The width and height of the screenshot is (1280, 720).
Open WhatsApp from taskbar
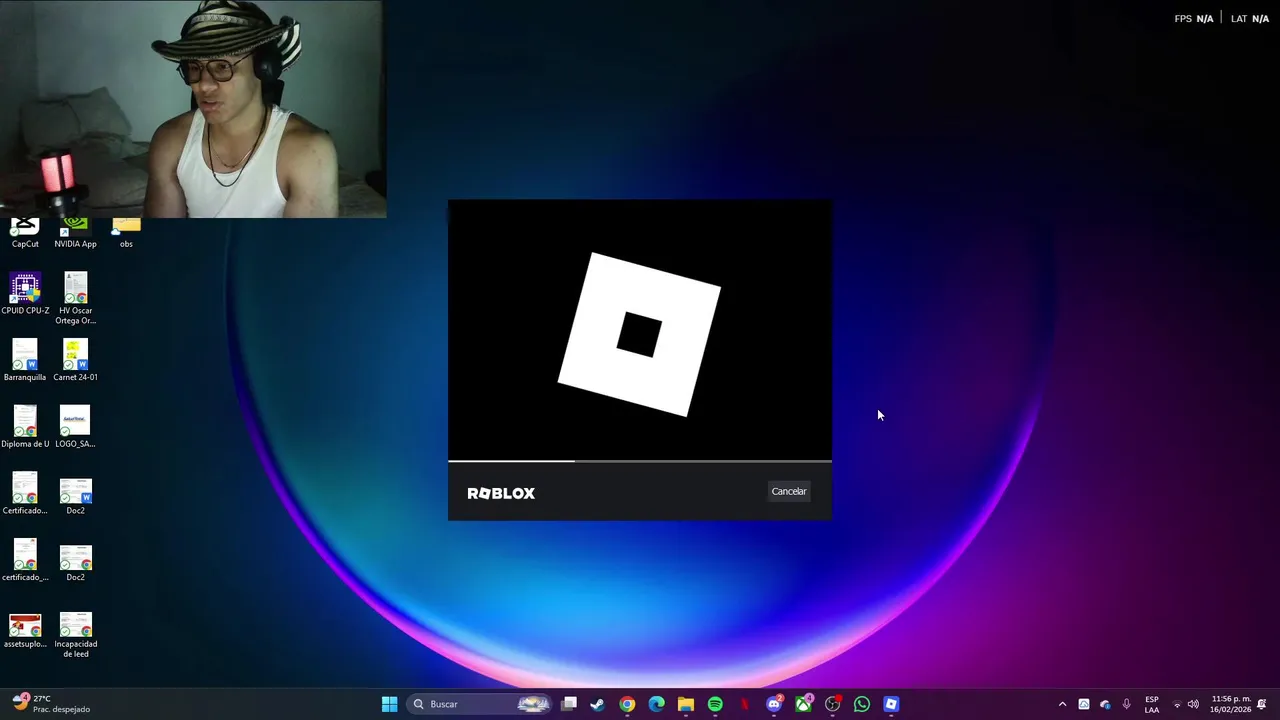click(862, 704)
